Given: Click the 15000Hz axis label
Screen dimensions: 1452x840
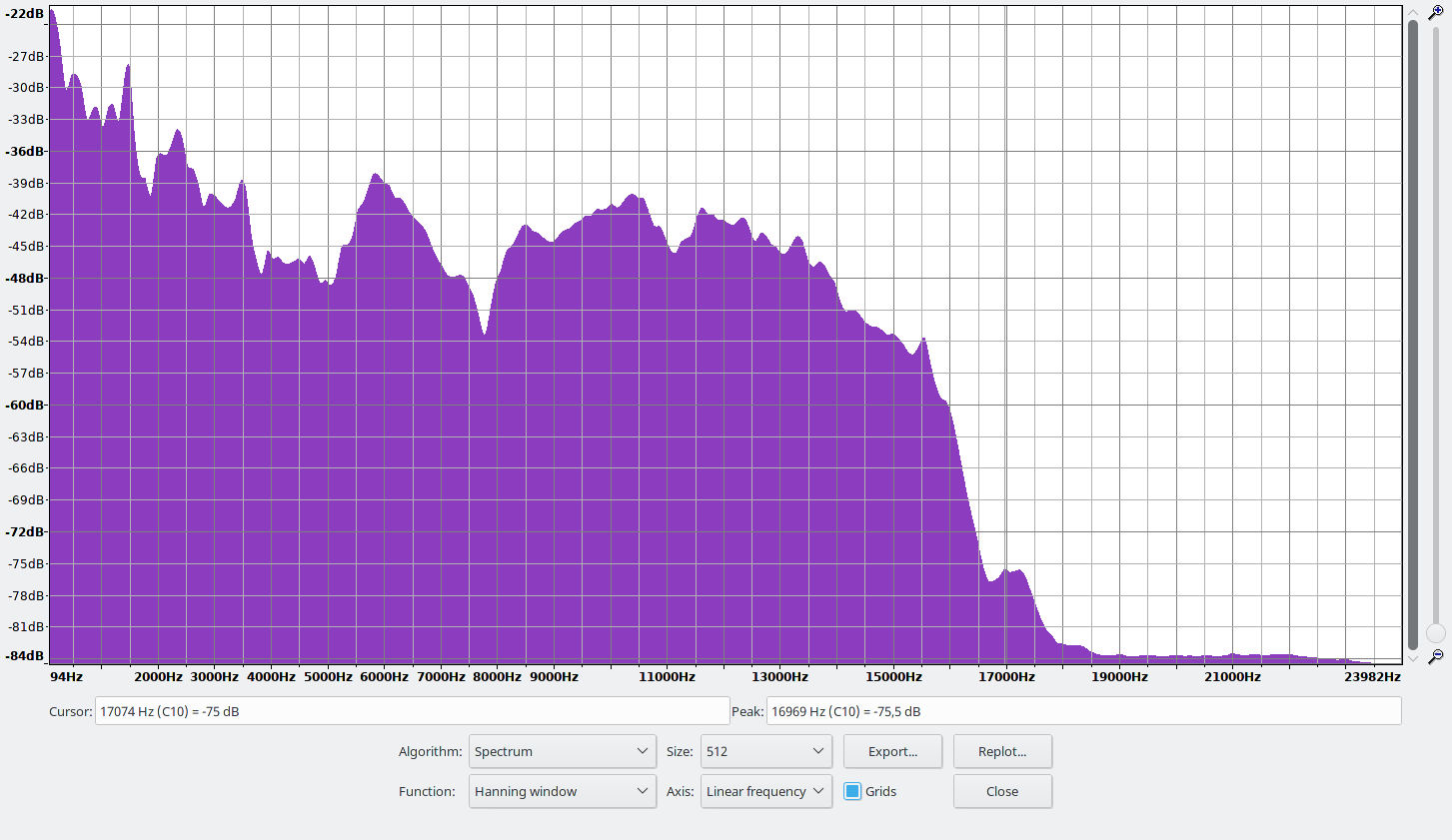Looking at the screenshot, I should pyautogui.click(x=893, y=676).
